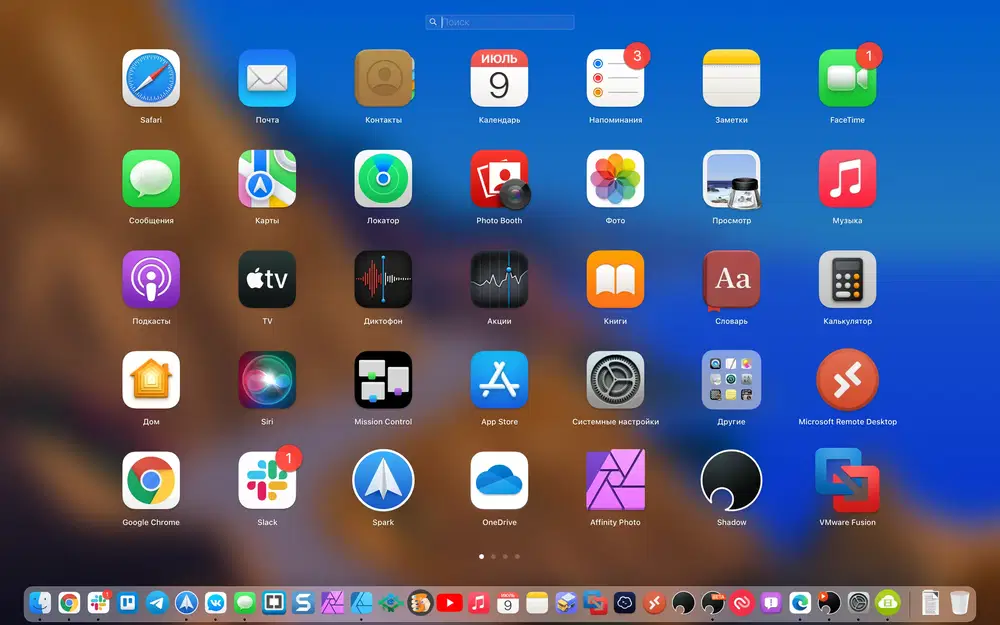Open Mission Control
Viewport: 1000px width, 625px height.
click(383, 381)
